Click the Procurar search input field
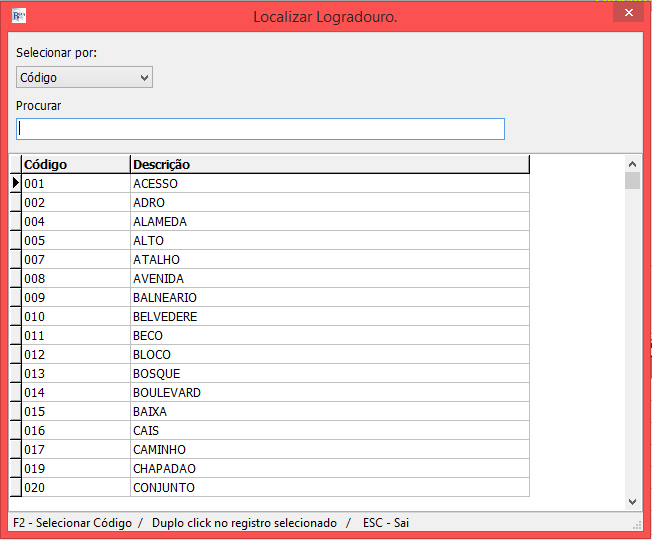Screen dimensions: 652x540 [x=260, y=129]
